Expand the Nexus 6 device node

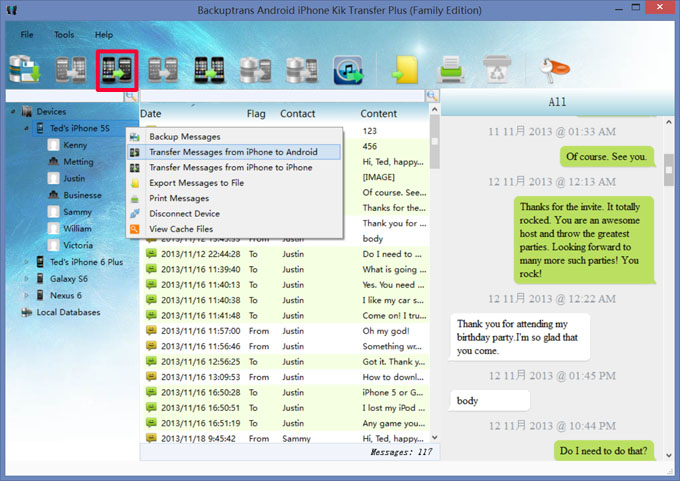coord(26,295)
